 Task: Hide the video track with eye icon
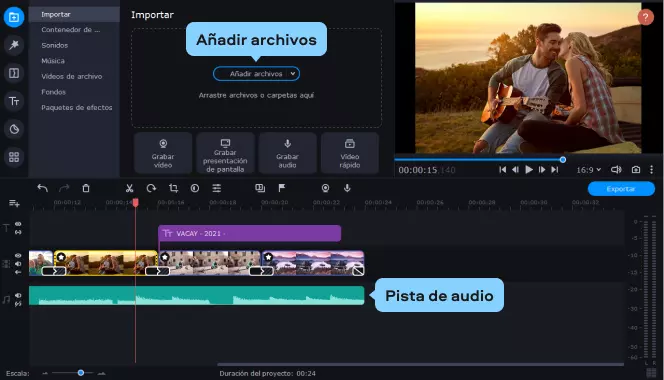pos(18,255)
